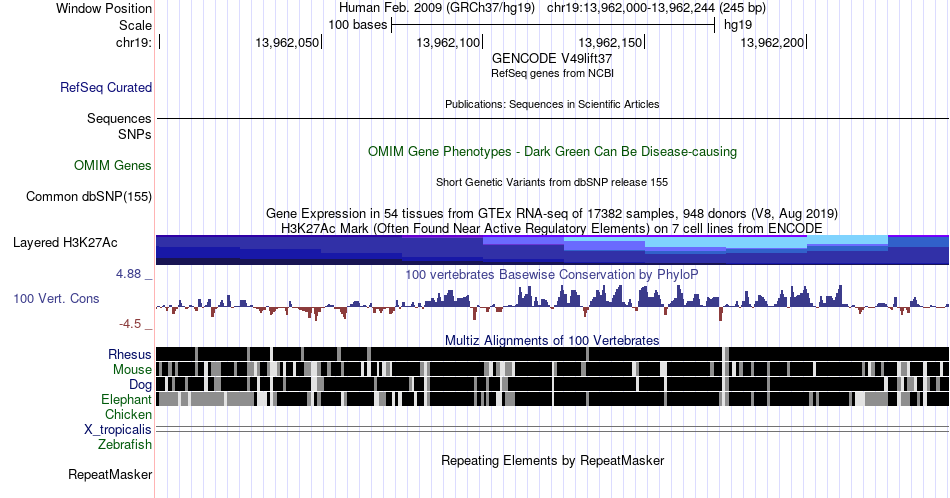Click the RefSeq Curated track label

105,87
